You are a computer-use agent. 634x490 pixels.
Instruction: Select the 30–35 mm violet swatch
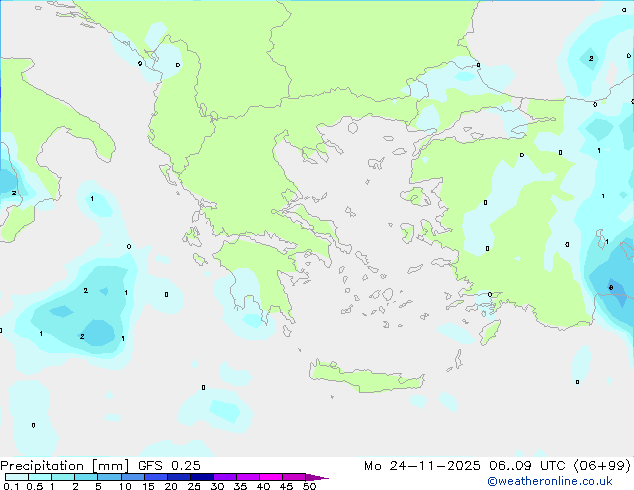click(224, 477)
